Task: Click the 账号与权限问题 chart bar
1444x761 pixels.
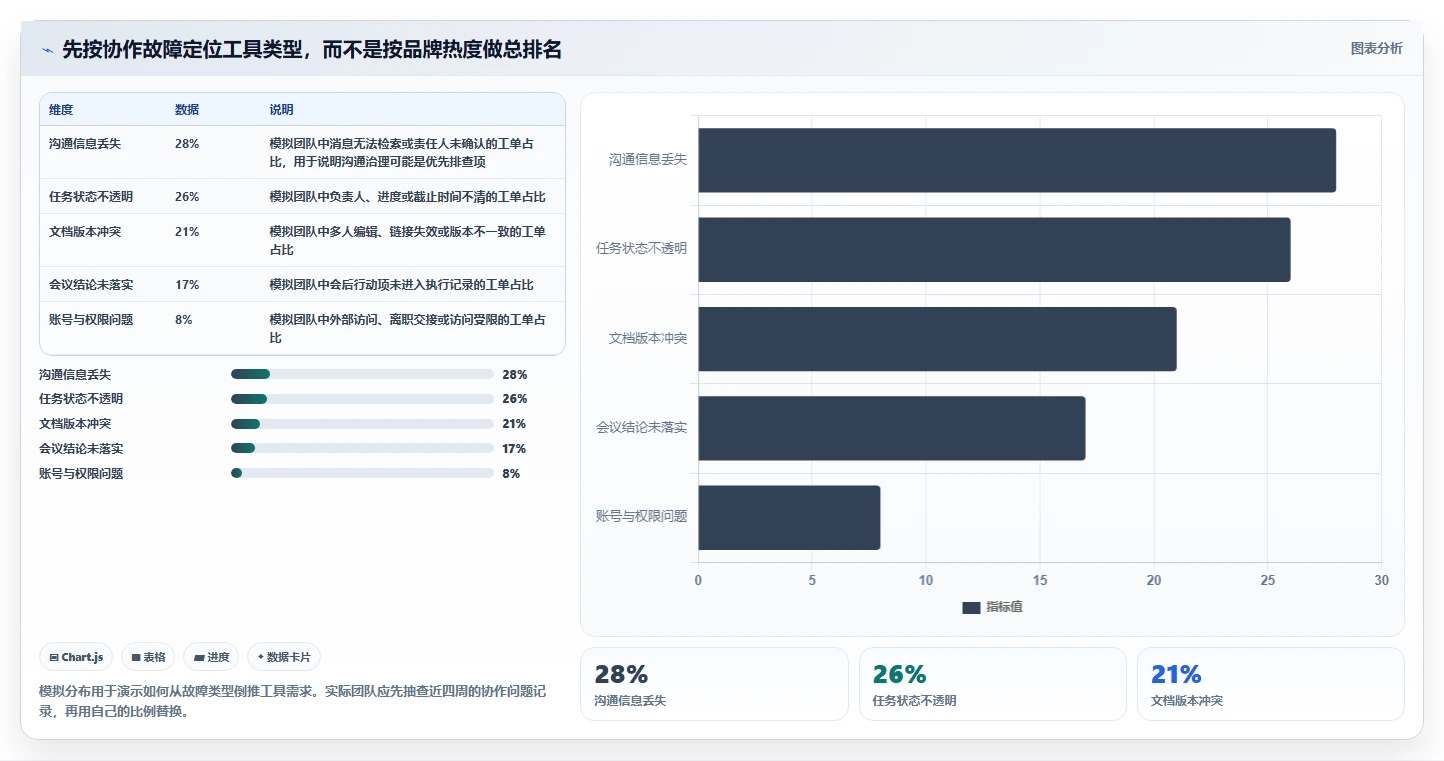Action: (789, 517)
